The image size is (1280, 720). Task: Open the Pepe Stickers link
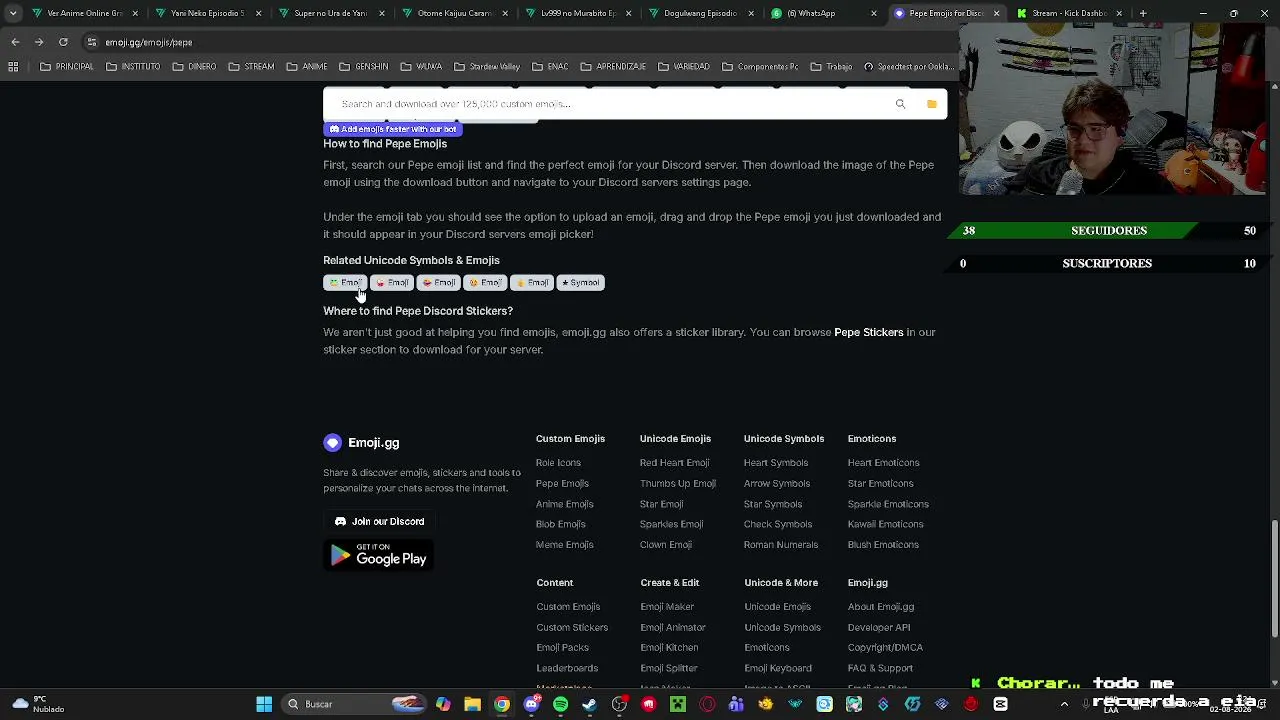(x=868, y=332)
